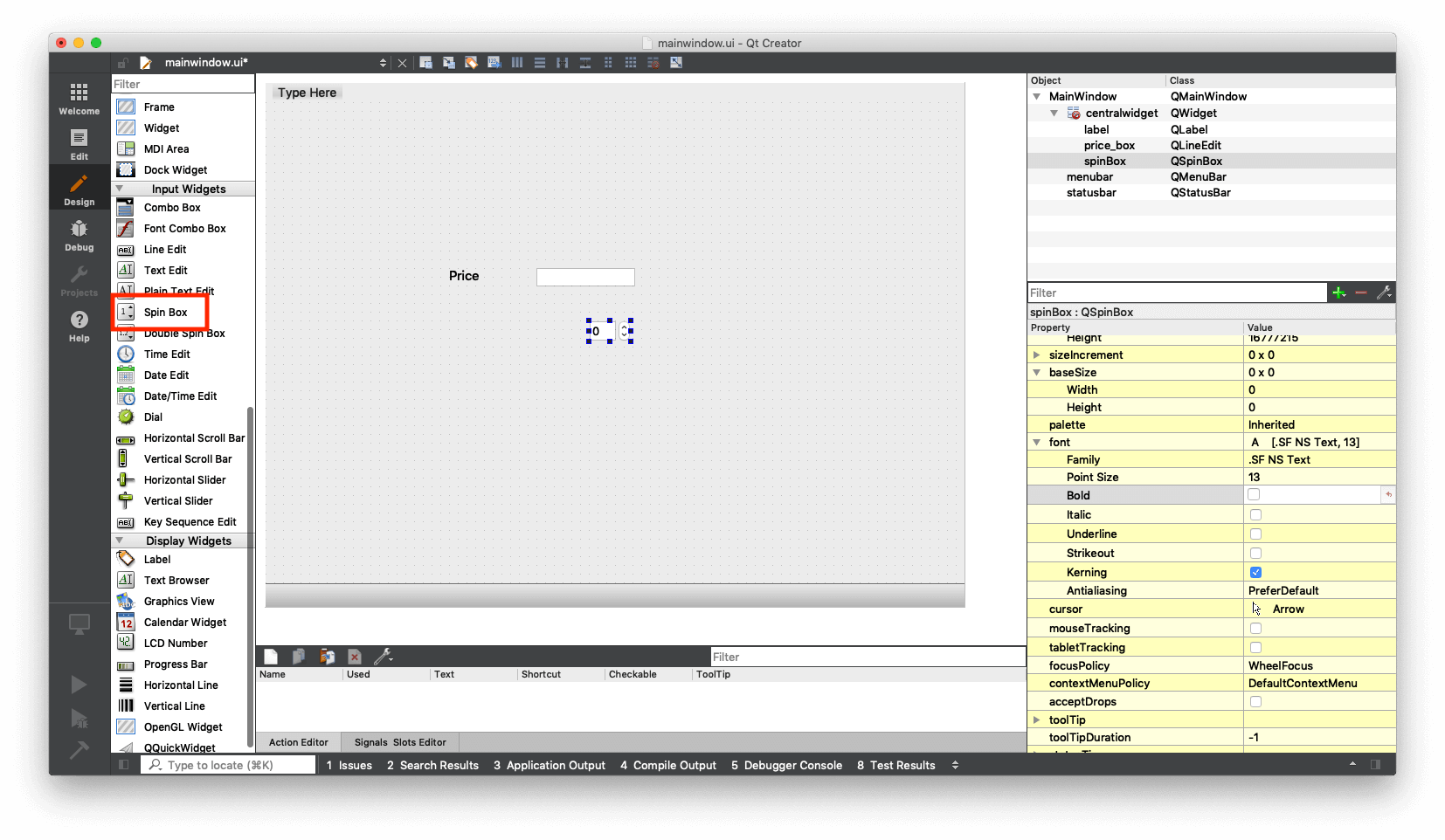Open the Debug mode
The image size is (1445, 840).
pyautogui.click(x=80, y=235)
